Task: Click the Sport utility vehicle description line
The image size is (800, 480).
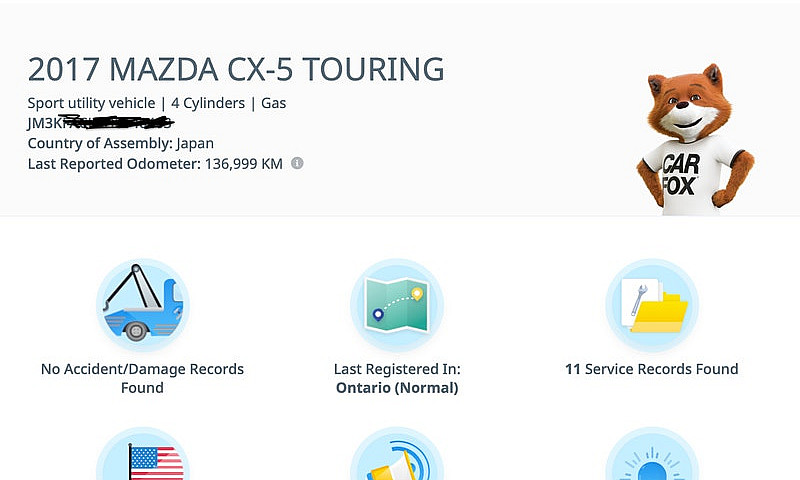Action: coord(157,103)
